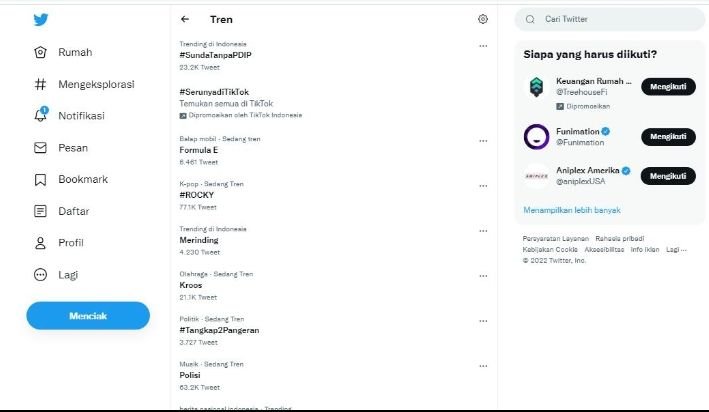Click Funimation verified badge

click(606, 132)
